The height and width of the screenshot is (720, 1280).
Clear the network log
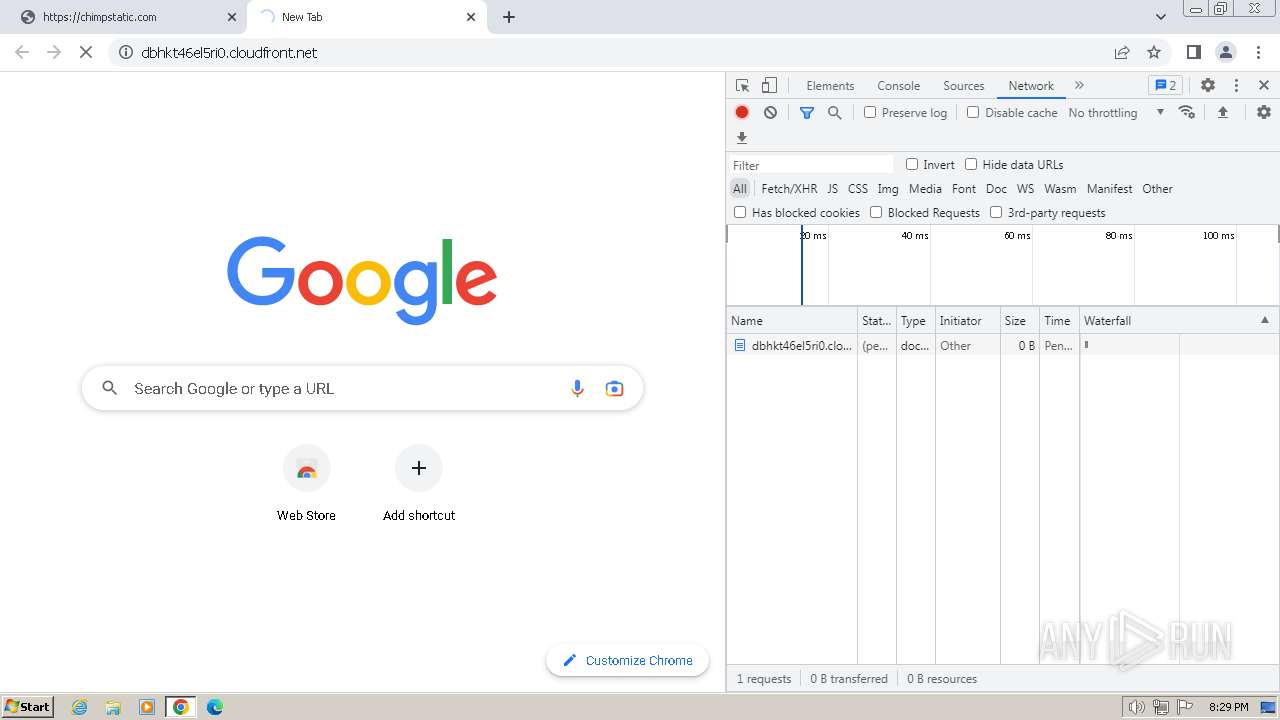pos(770,113)
